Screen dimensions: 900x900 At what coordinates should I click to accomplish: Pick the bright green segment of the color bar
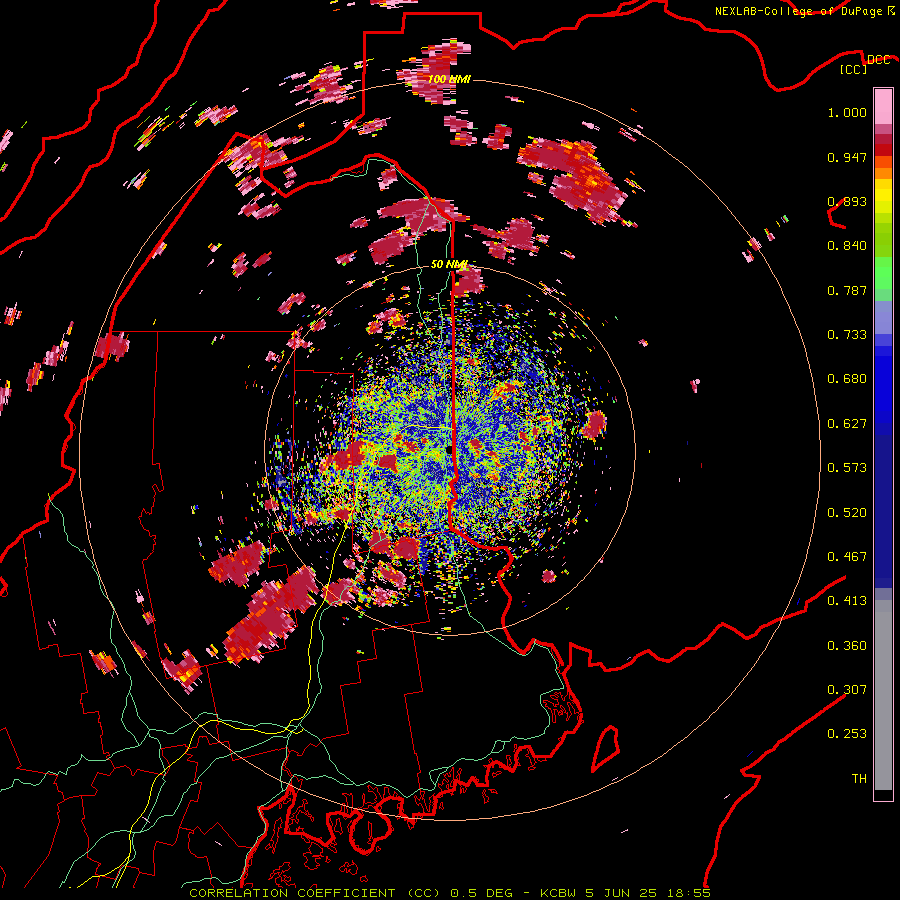[x=883, y=273]
